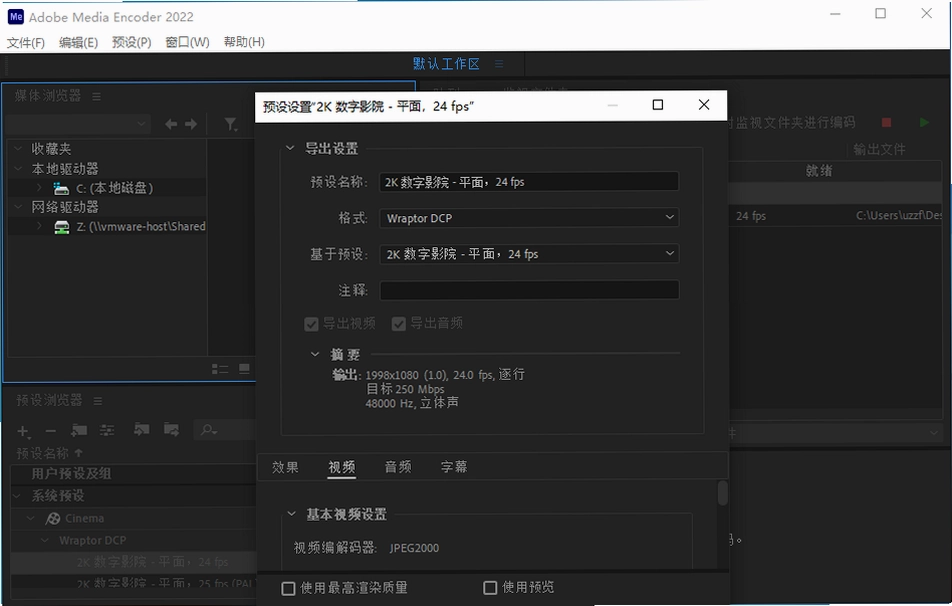Switch to the 字幕 tab
The height and width of the screenshot is (606, 952).
454,467
